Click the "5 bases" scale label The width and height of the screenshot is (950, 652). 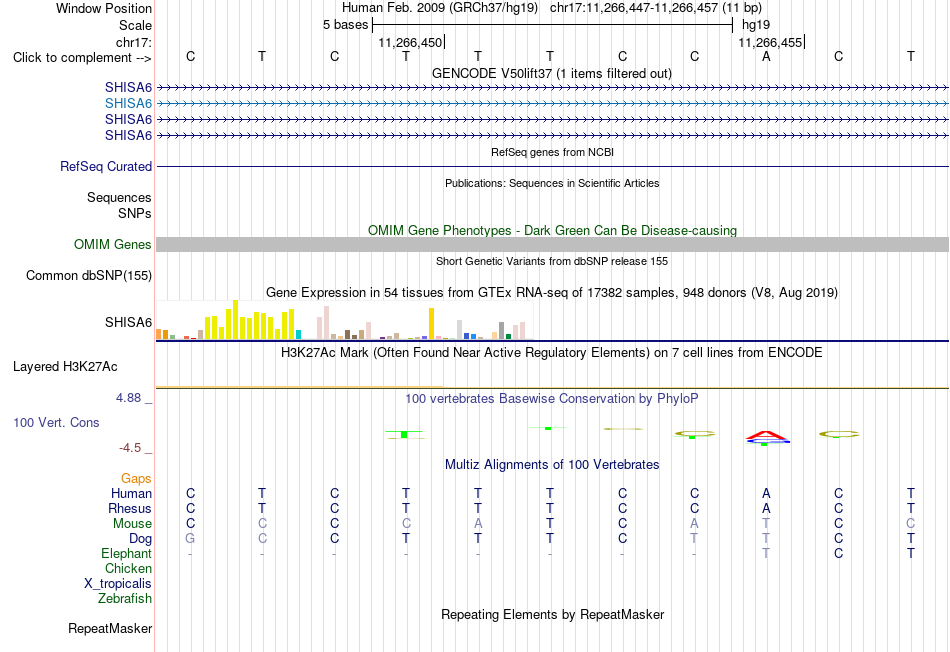[345, 25]
